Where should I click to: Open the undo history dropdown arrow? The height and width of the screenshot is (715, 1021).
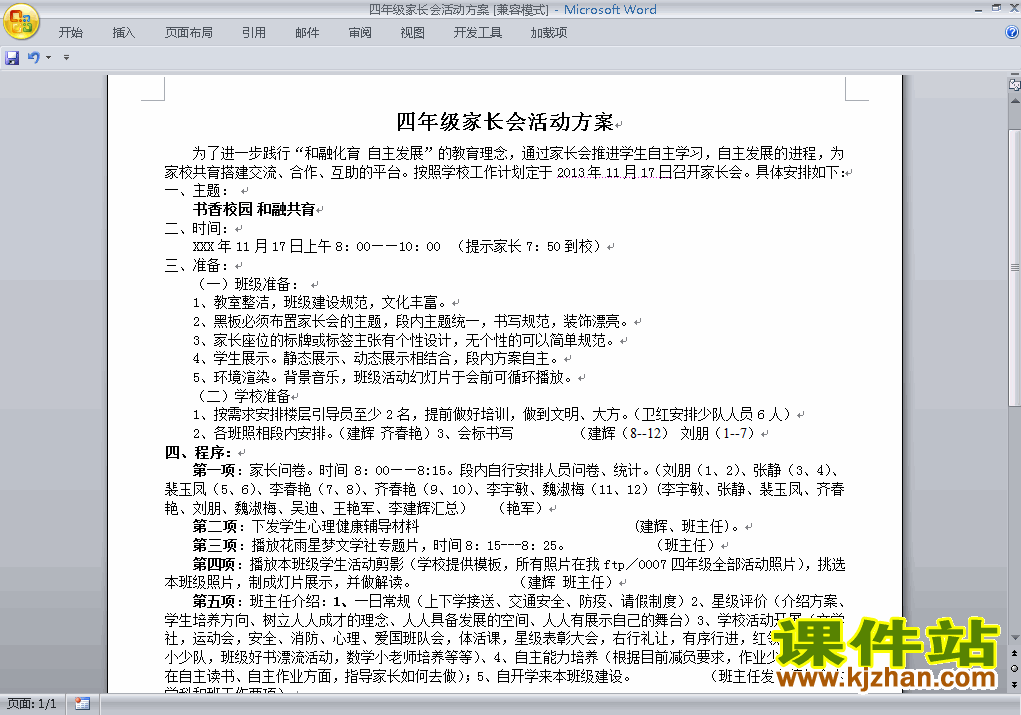point(48,58)
